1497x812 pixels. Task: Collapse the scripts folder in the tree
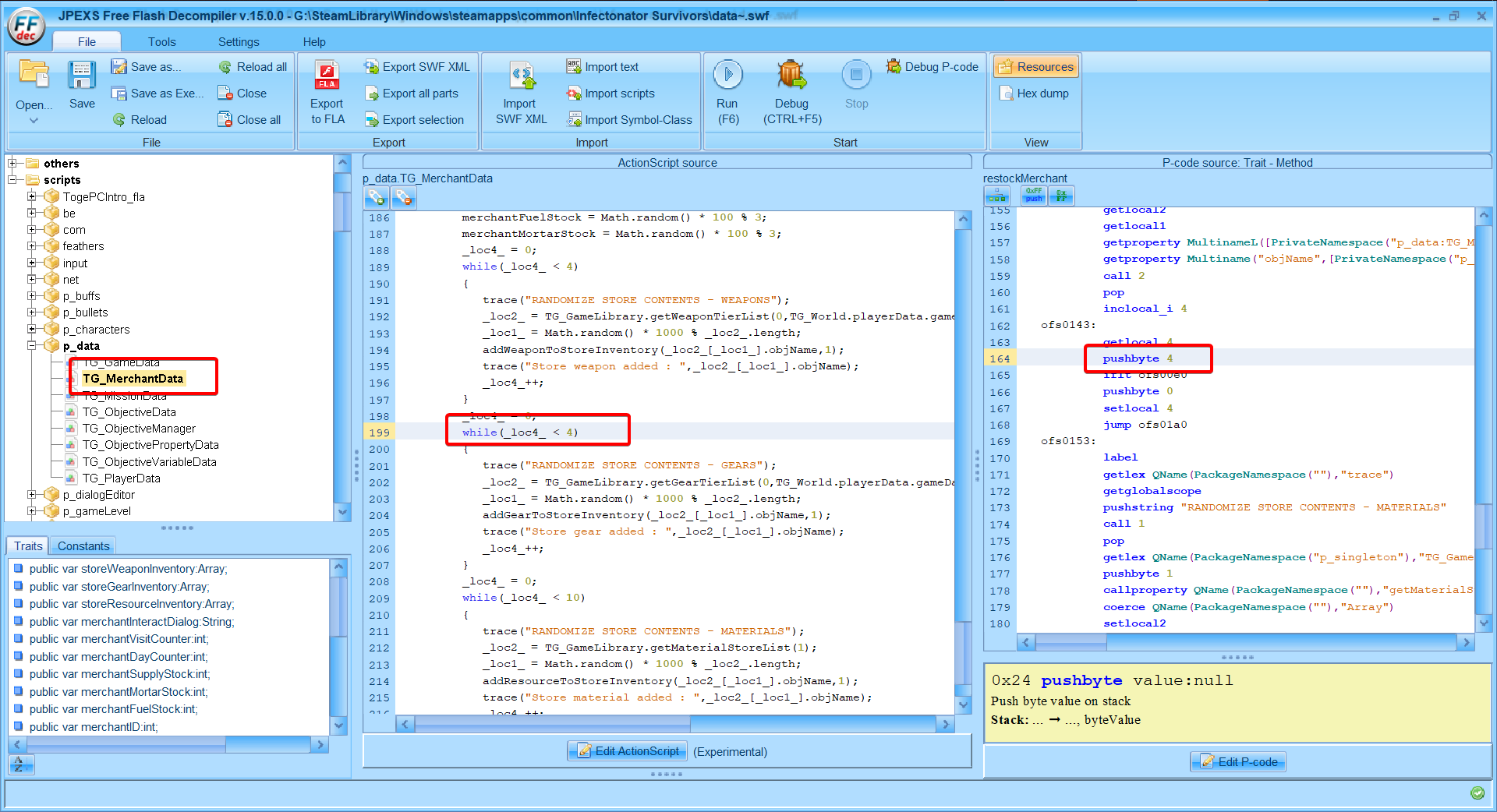tap(12, 180)
